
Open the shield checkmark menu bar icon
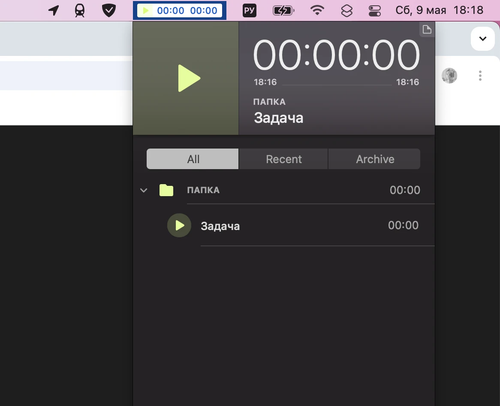click(x=109, y=11)
